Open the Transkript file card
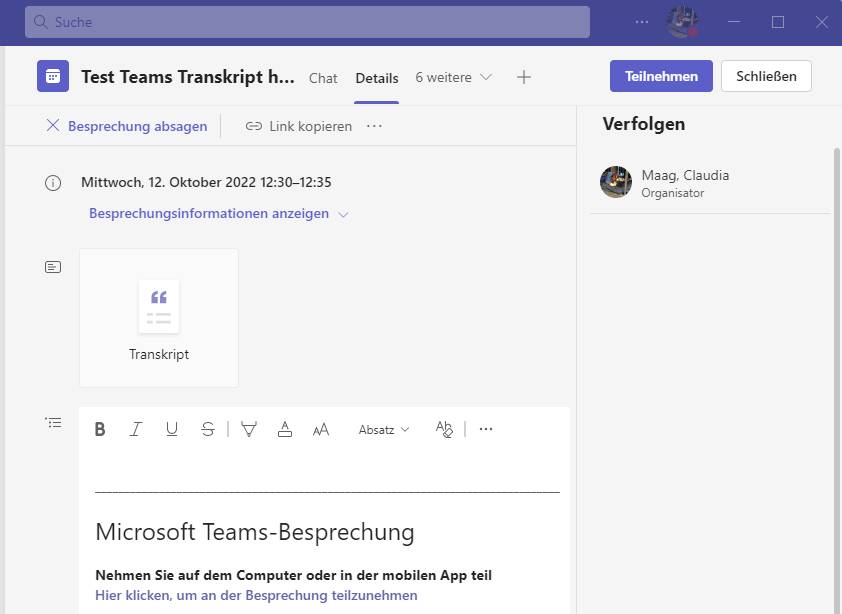This screenshot has width=842, height=614. tap(158, 317)
